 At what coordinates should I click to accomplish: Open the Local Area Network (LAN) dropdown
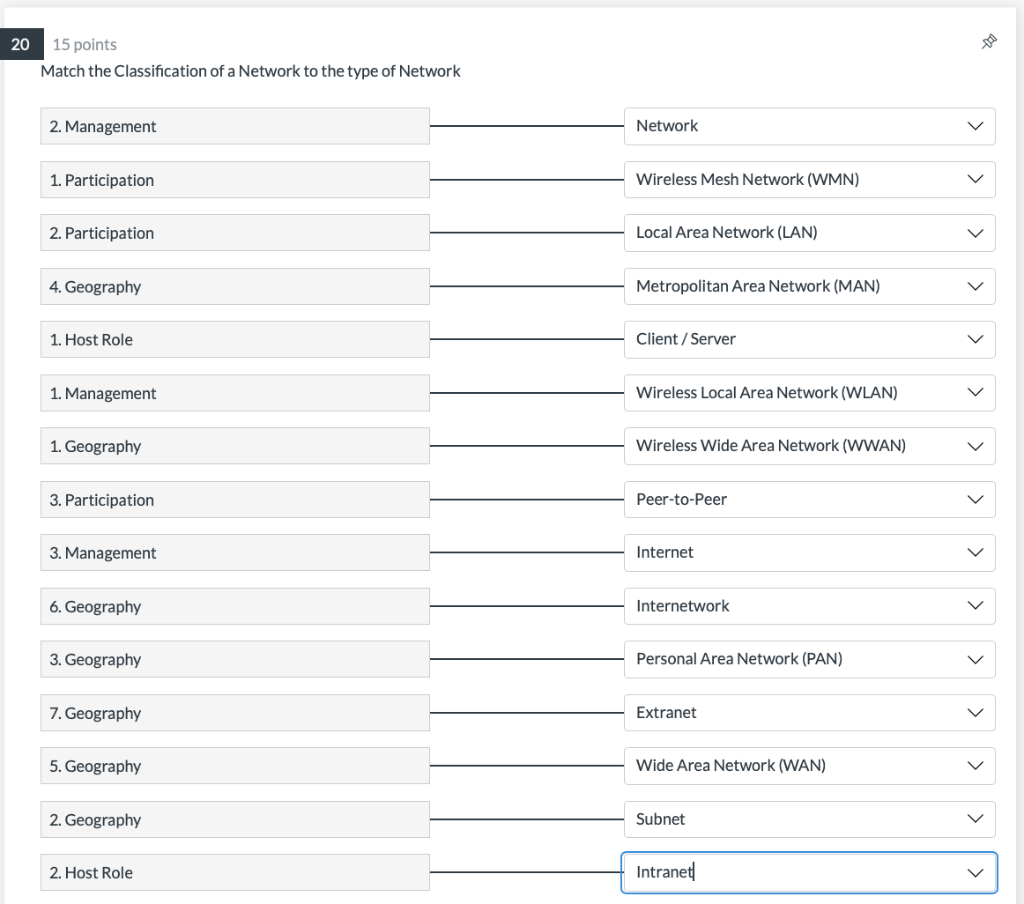[809, 233]
